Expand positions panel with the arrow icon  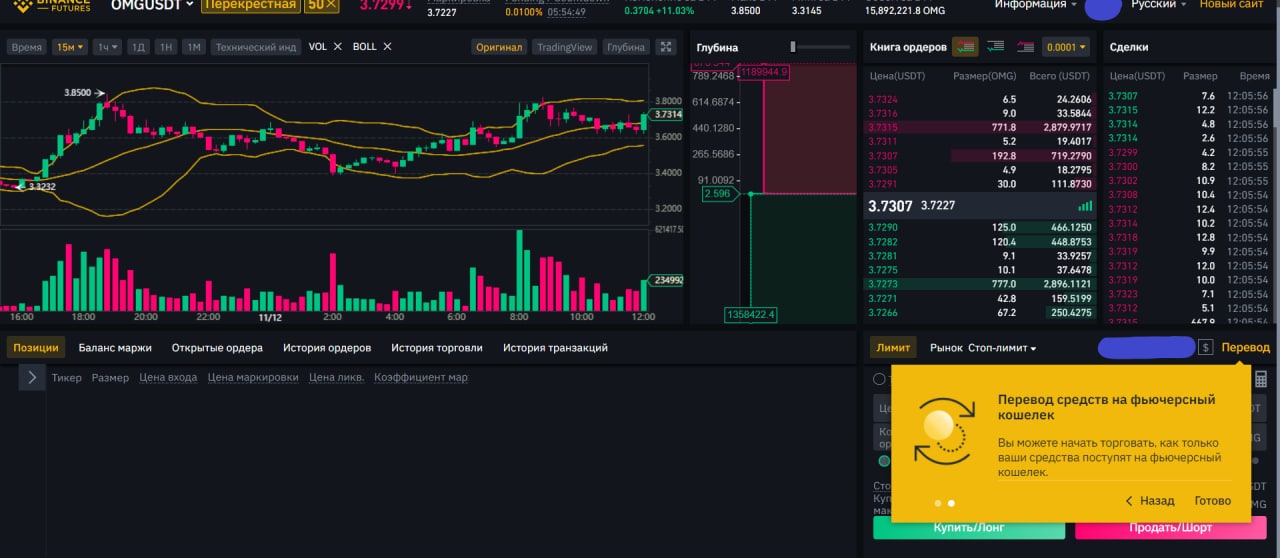pos(32,377)
